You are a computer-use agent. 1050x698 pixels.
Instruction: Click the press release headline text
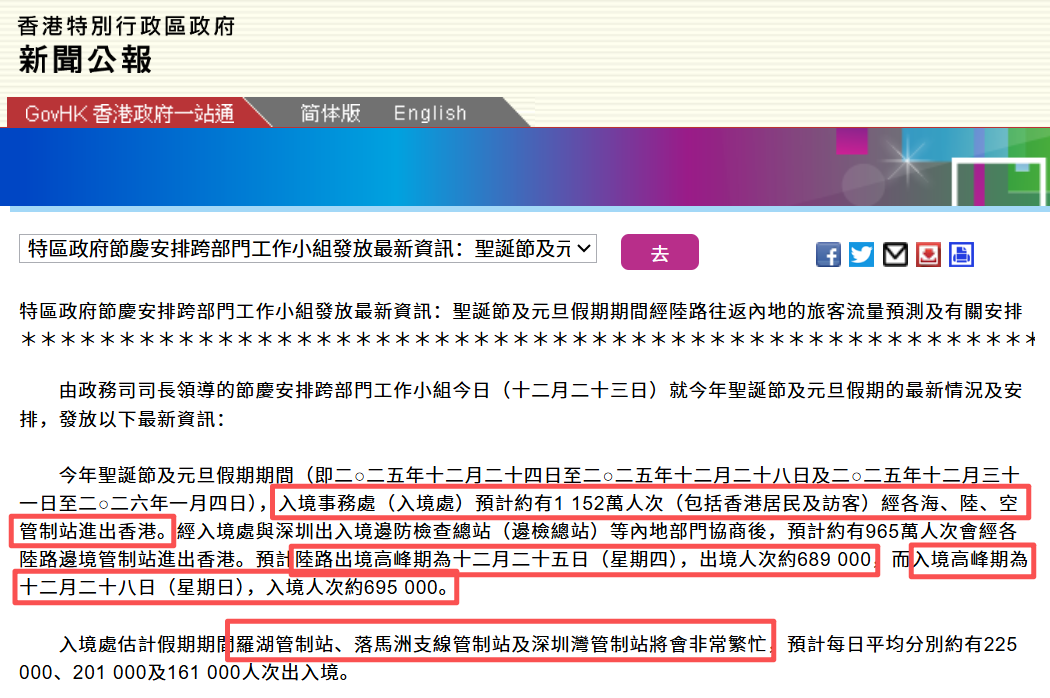(520, 311)
